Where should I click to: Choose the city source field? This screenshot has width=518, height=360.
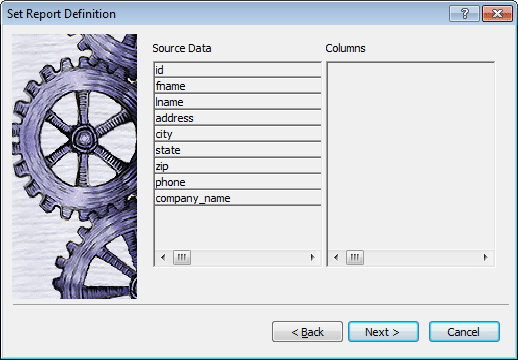tap(238, 134)
